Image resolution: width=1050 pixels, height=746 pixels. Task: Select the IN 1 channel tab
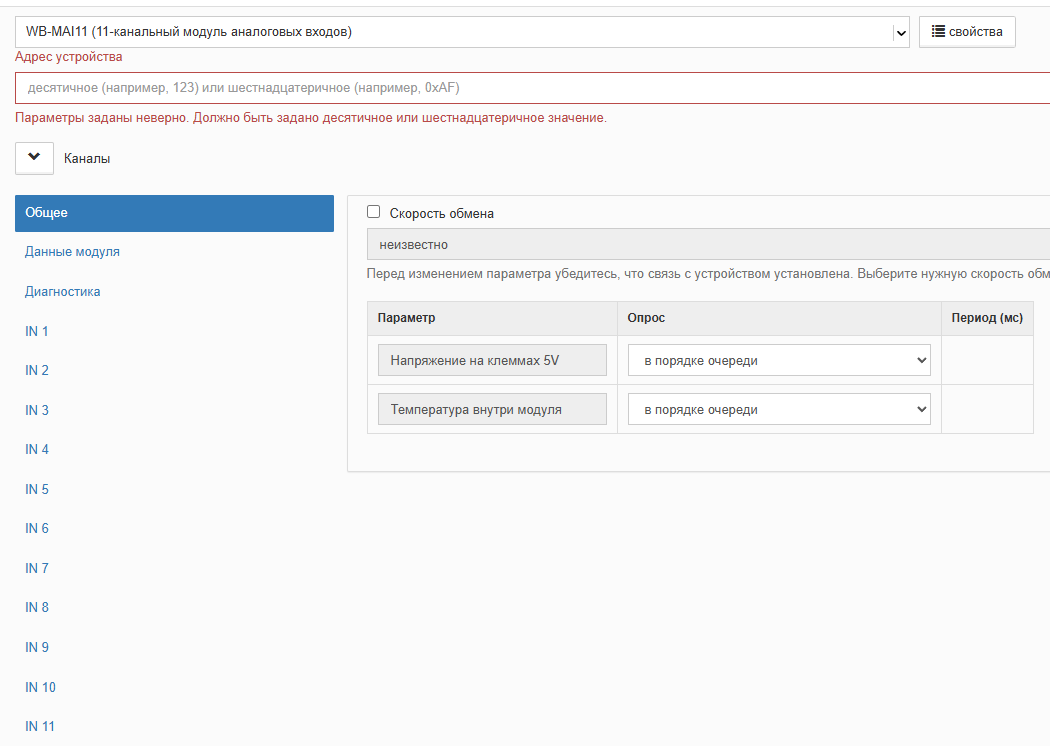click(37, 331)
